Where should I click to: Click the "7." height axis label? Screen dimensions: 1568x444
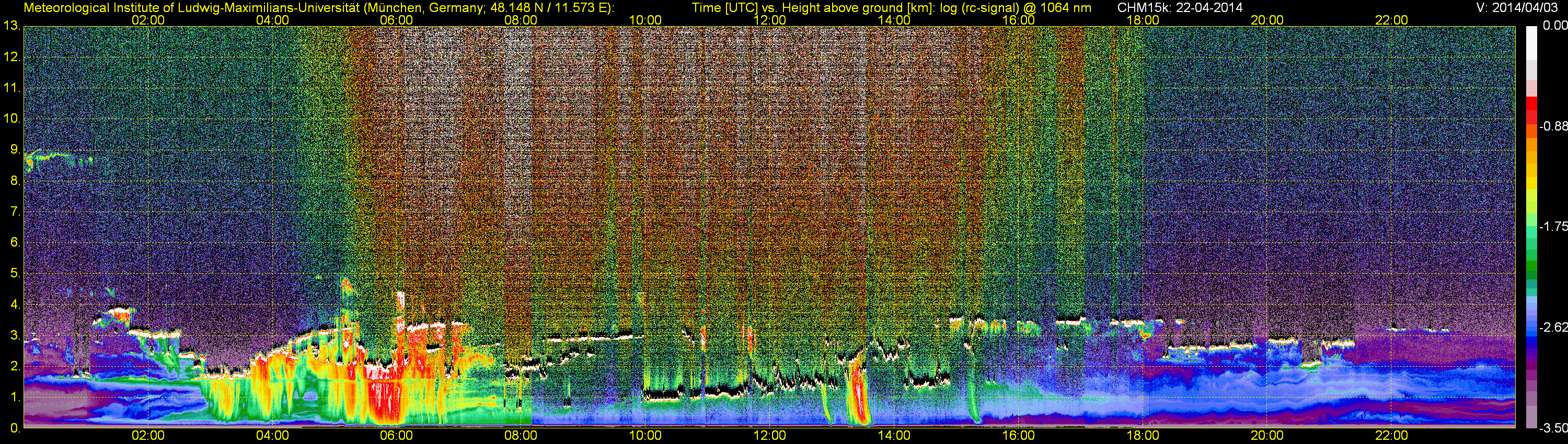[15, 212]
